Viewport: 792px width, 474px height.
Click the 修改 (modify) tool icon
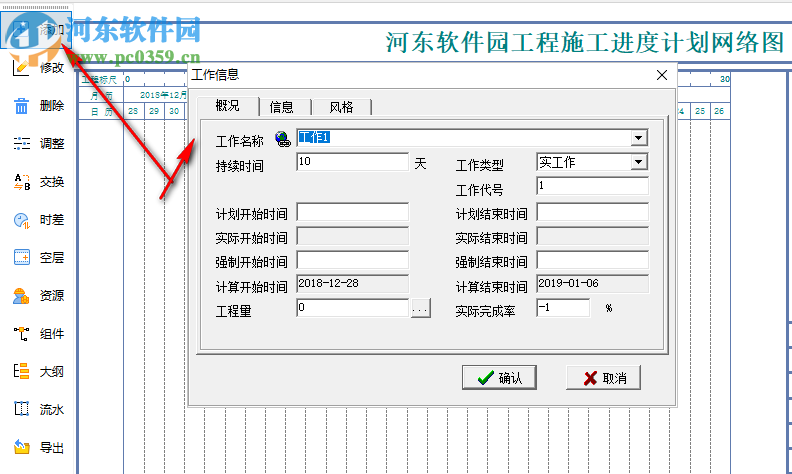(x=21, y=67)
